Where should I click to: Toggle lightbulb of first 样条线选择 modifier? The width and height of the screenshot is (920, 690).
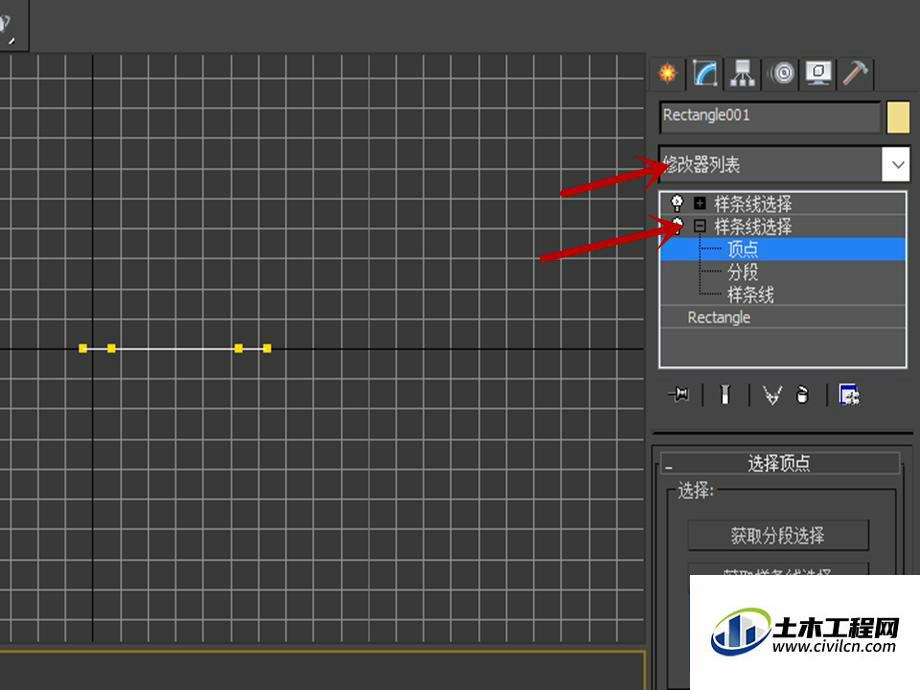[677, 203]
